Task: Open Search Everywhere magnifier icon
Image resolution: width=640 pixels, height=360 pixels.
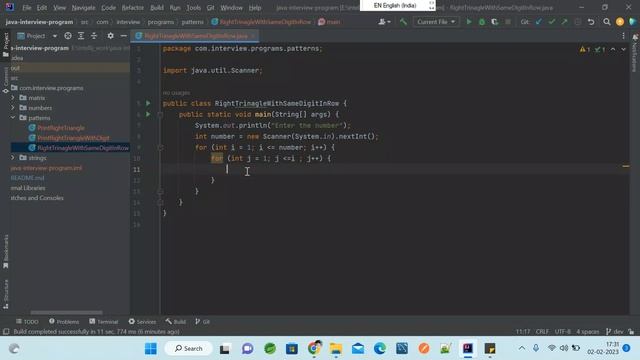Action: click(x=607, y=22)
